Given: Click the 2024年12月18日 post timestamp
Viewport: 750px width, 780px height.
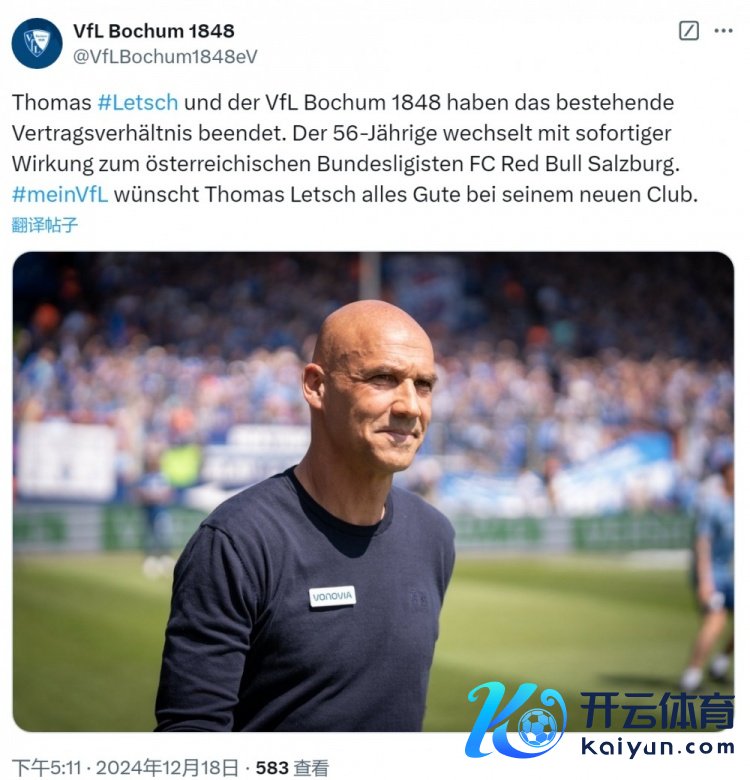Looking at the screenshot, I should [167, 768].
